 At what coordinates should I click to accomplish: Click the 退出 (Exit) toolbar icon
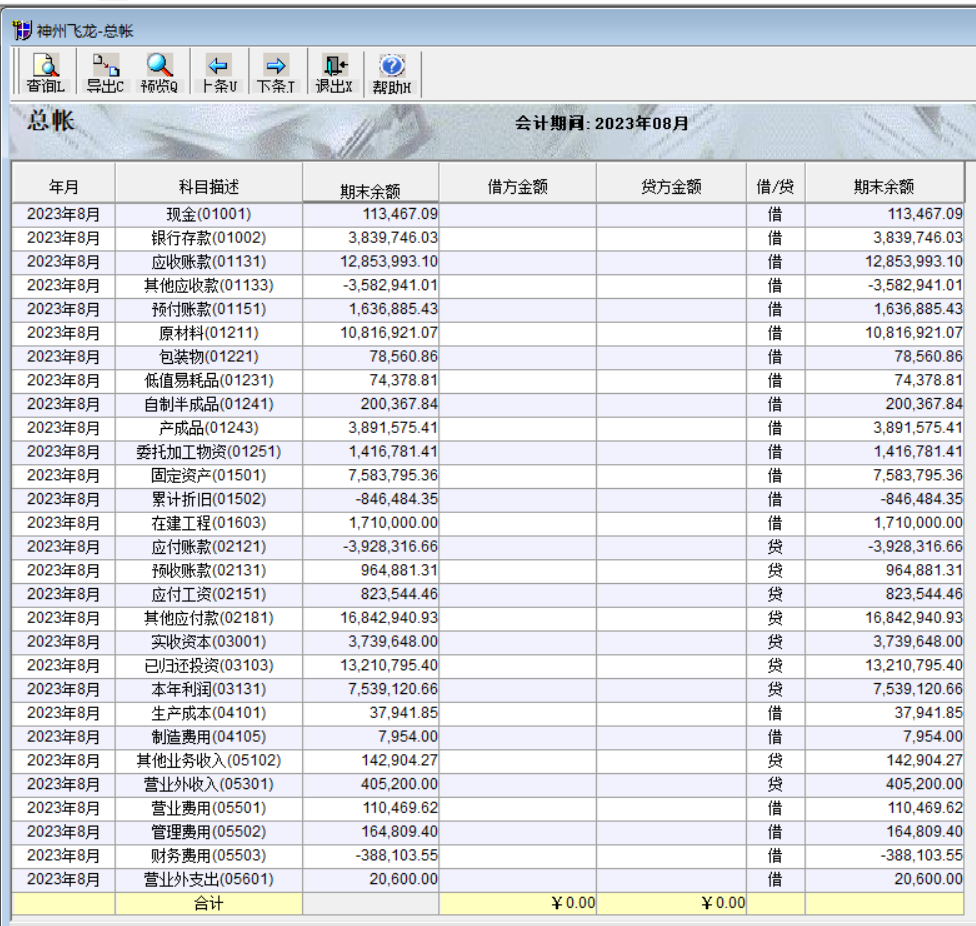tap(334, 73)
